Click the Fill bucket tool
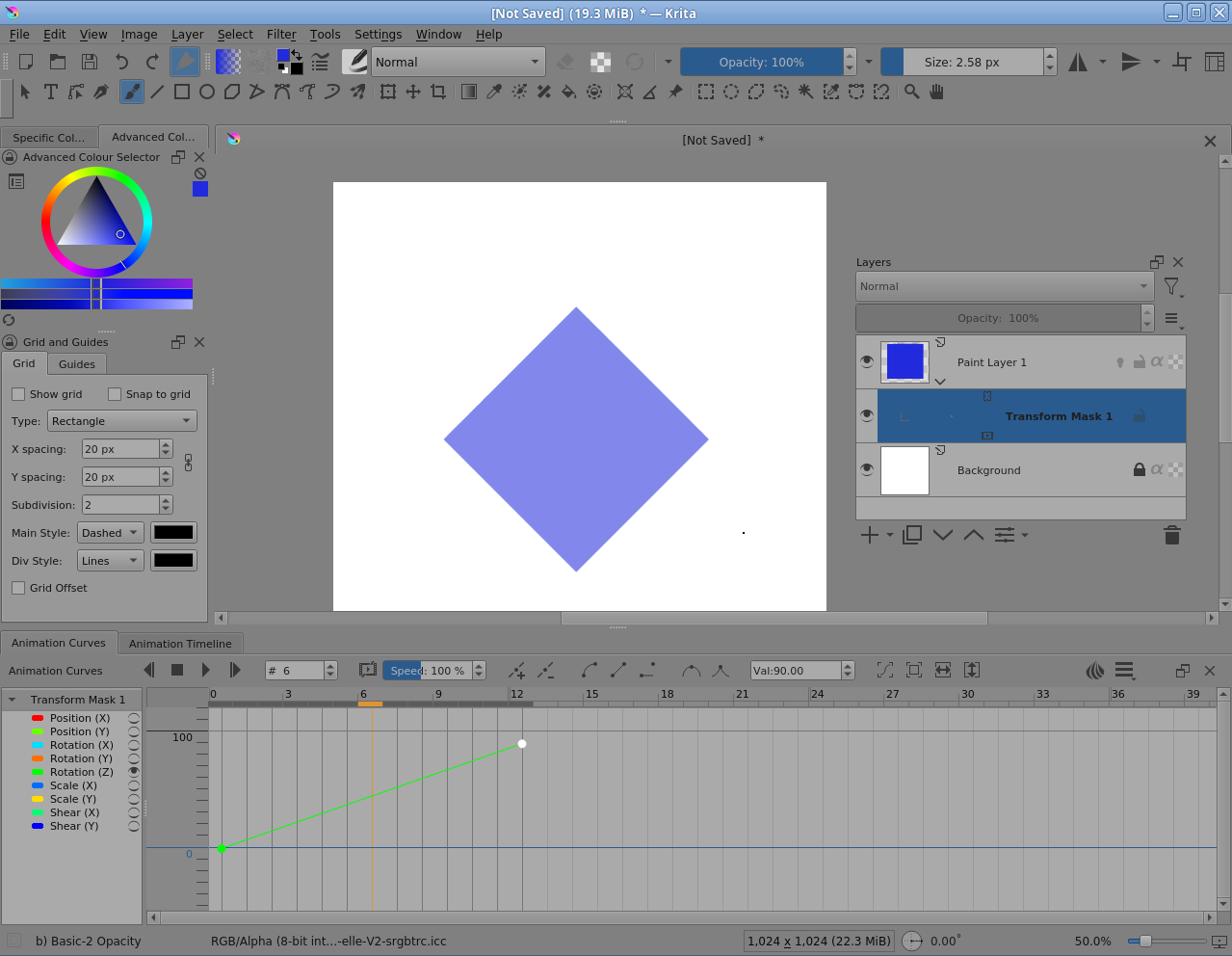This screenshot has height=956, width=1232. [x=569, y=92]
